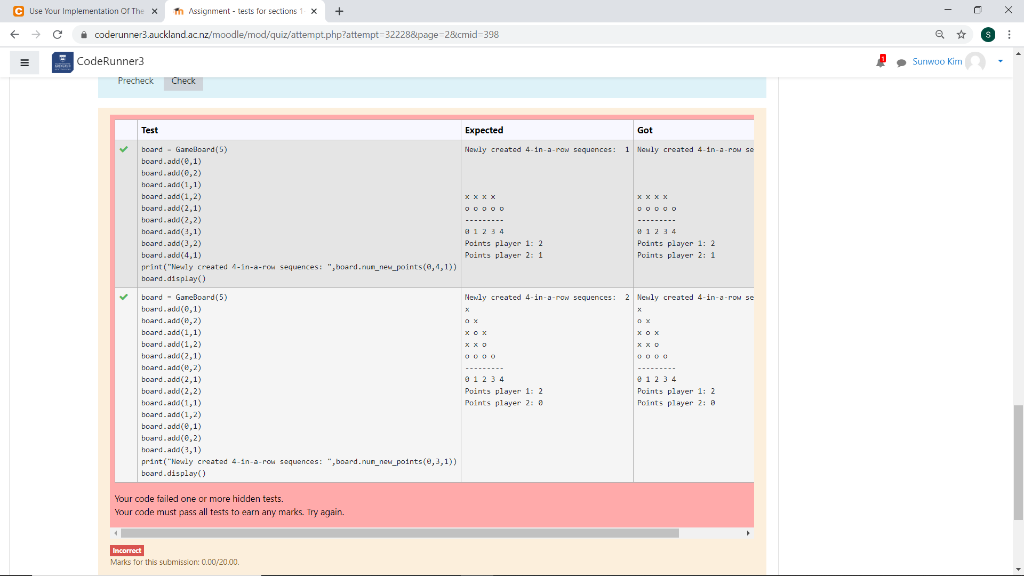Bookmark this page with the star icon
1024x576 pixels.
point(961,35)
